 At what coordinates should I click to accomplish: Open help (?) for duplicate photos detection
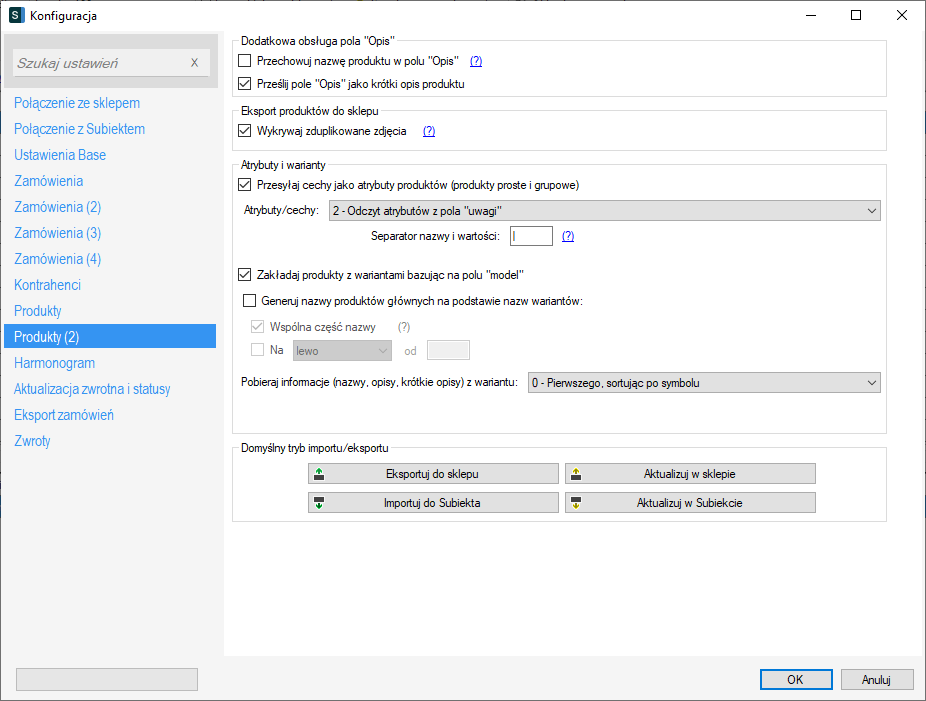point(429,131)
